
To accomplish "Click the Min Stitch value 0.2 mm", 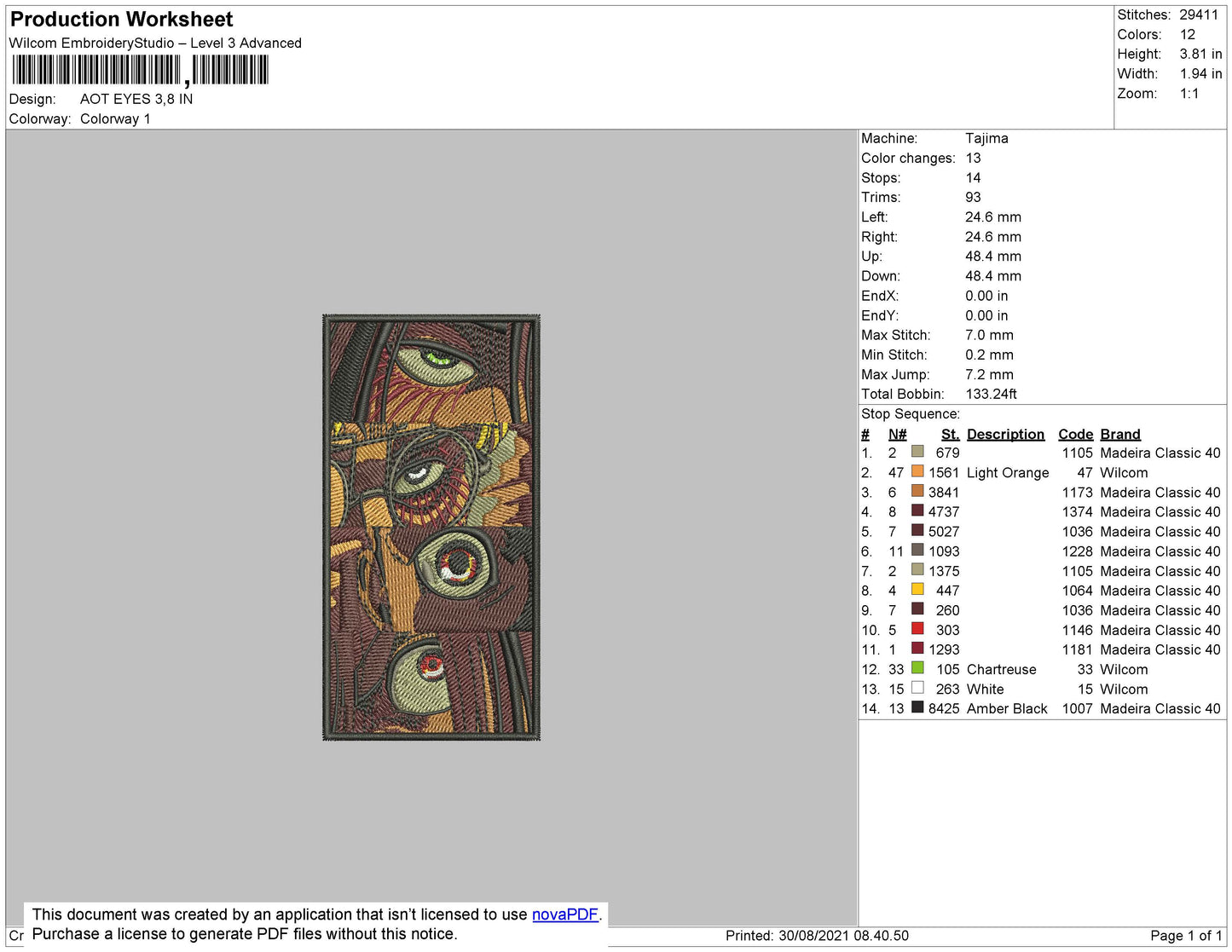I will [x=989, y=355].
